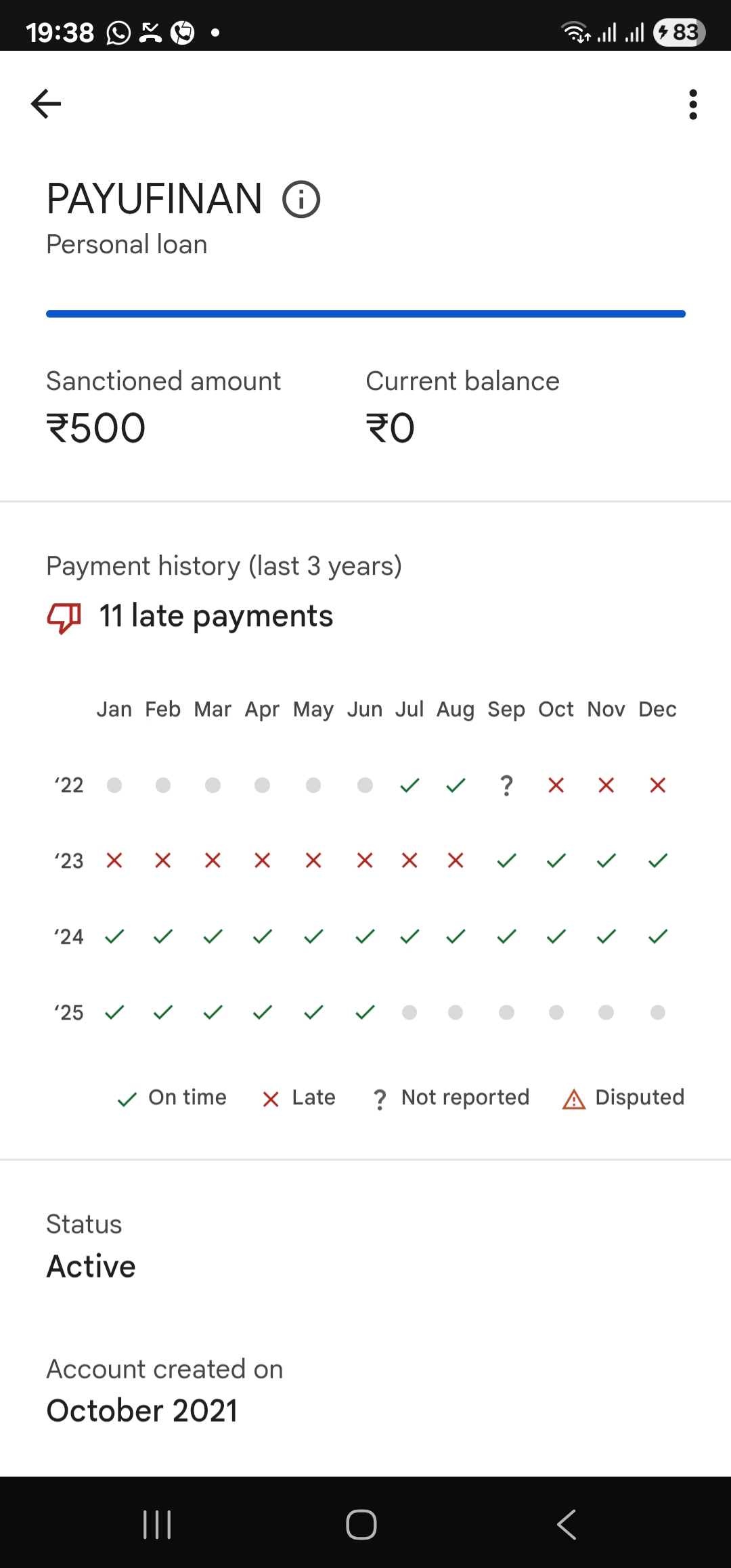This screenshot has width=731, height=1568.
Task: Open the three-dot overflow menu
Action: (x=692, y=104)
